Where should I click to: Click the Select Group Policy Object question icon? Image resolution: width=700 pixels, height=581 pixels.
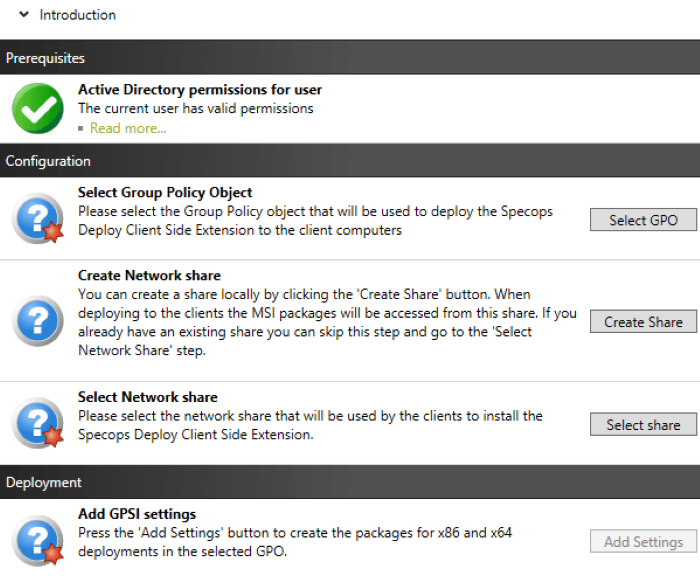(38, 218)
